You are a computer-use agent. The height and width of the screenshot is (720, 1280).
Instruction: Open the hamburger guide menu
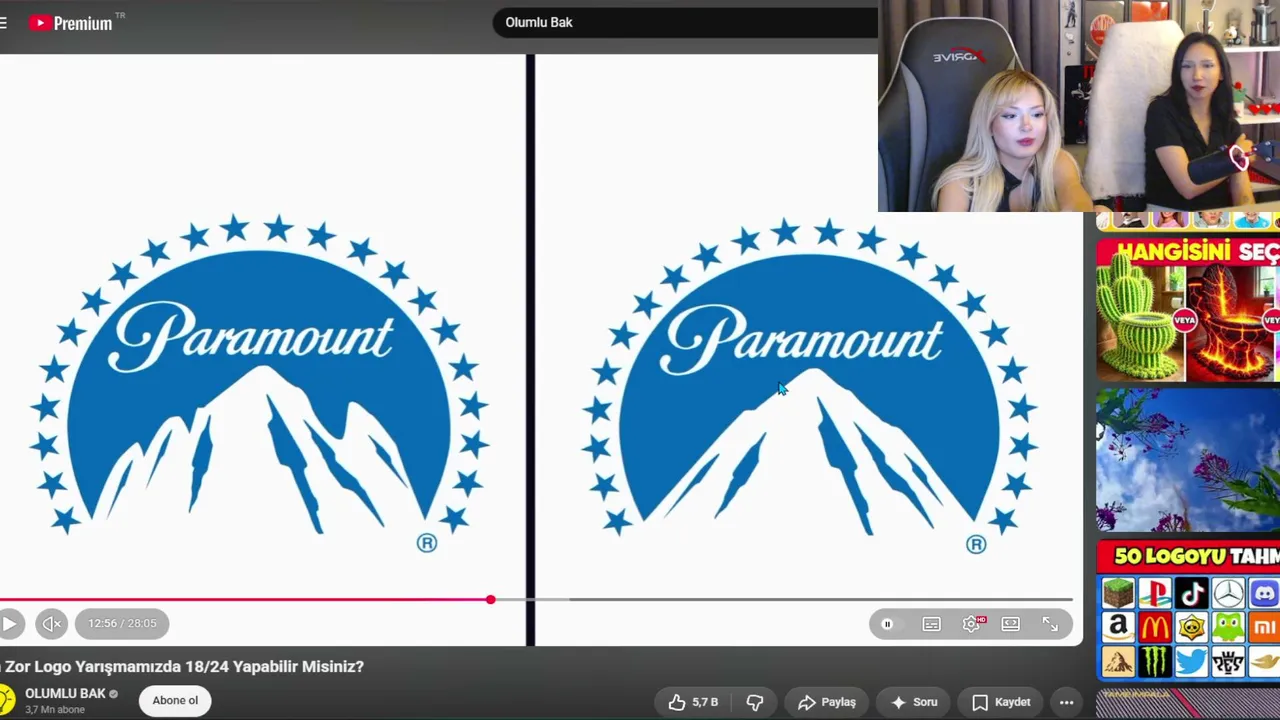point(3,22)
